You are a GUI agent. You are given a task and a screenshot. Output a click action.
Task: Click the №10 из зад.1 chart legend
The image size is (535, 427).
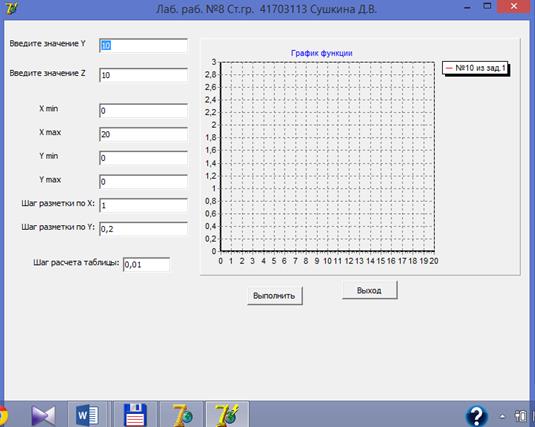[476, 68]
